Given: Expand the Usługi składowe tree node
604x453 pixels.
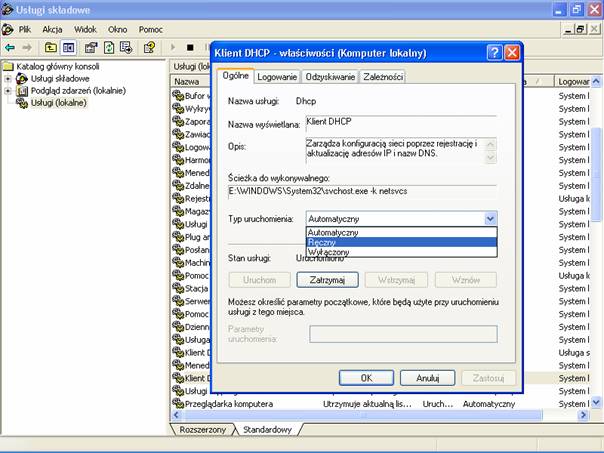Looking at the screenshot, I should pyautogui.click(x=8, y=79).
